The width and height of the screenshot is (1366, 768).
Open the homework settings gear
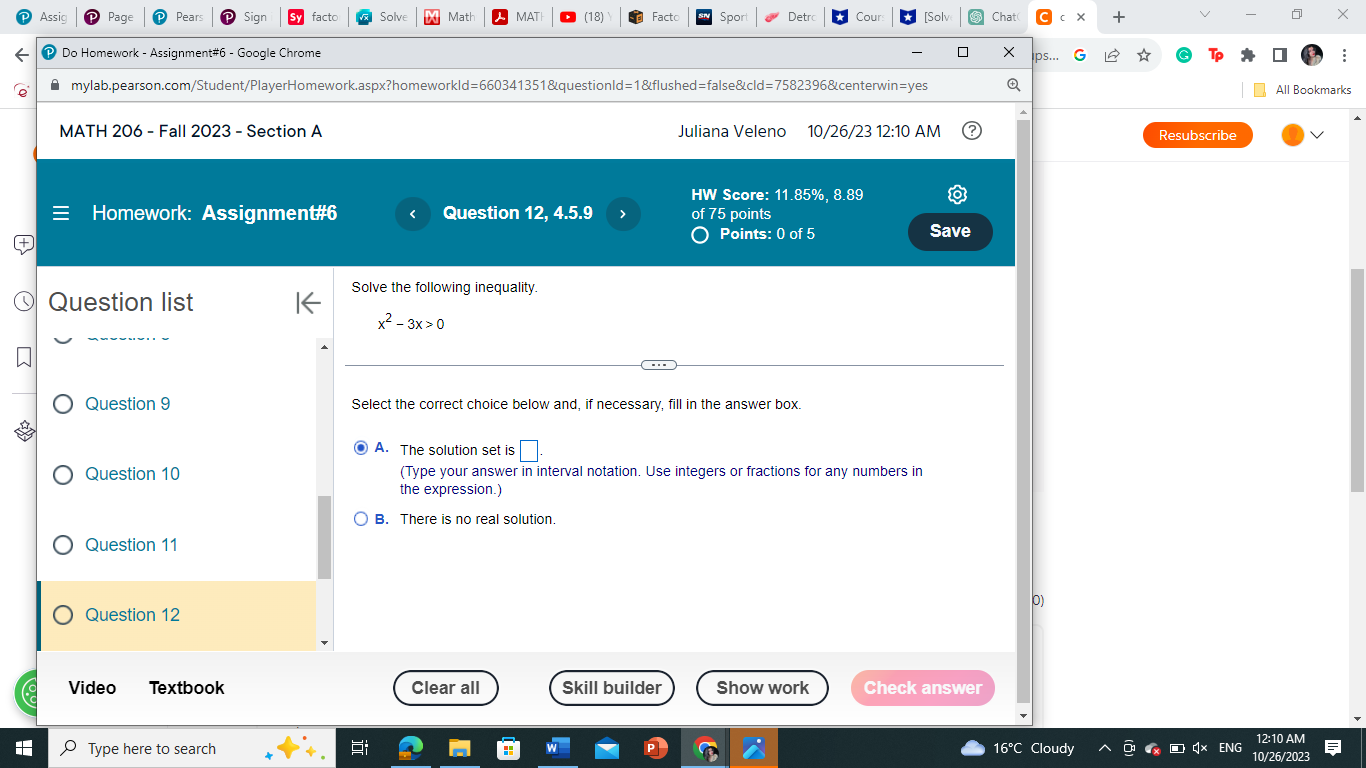click(x=957, y=194)
